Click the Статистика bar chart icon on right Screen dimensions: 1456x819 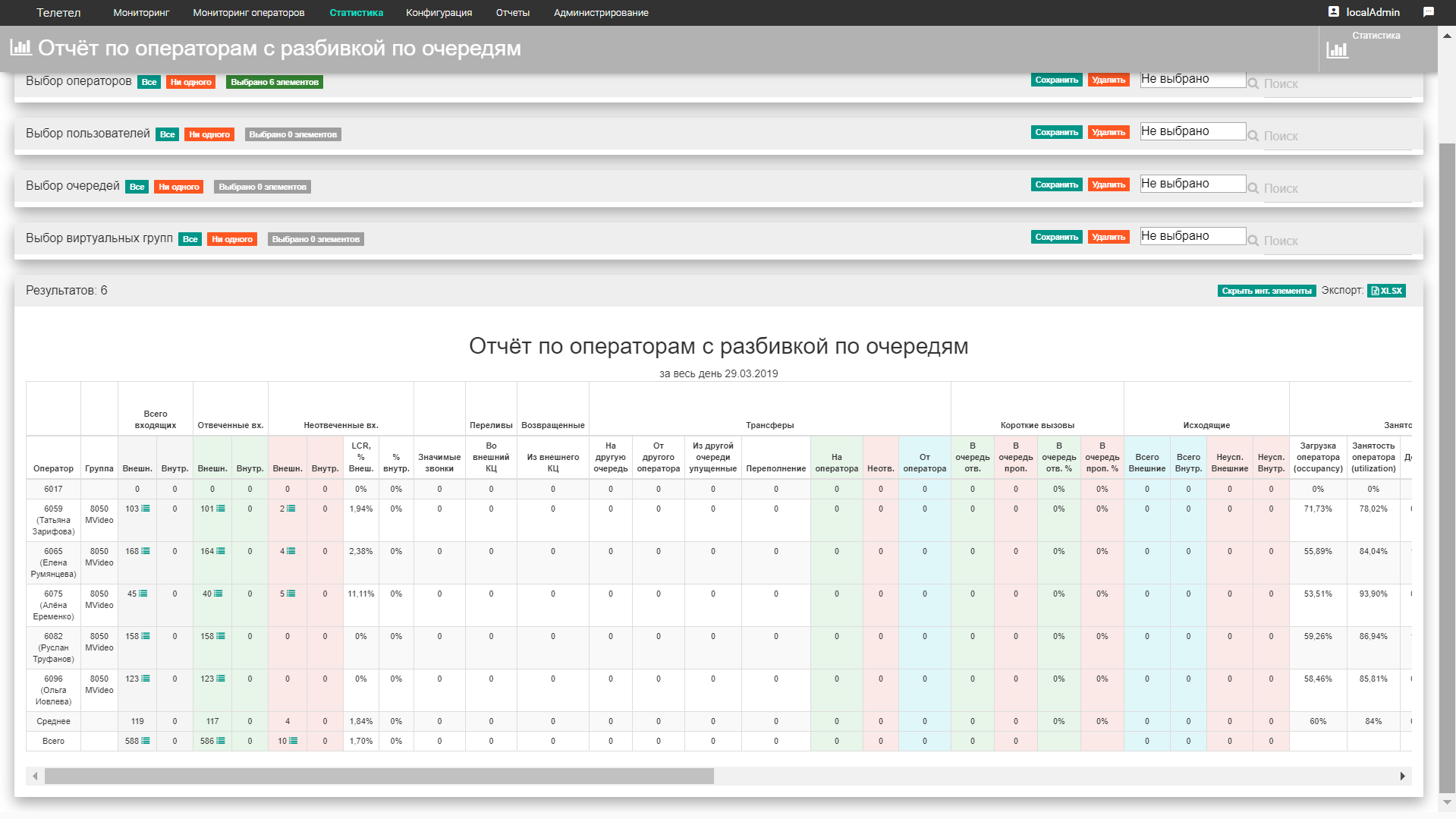(1338, 50)
